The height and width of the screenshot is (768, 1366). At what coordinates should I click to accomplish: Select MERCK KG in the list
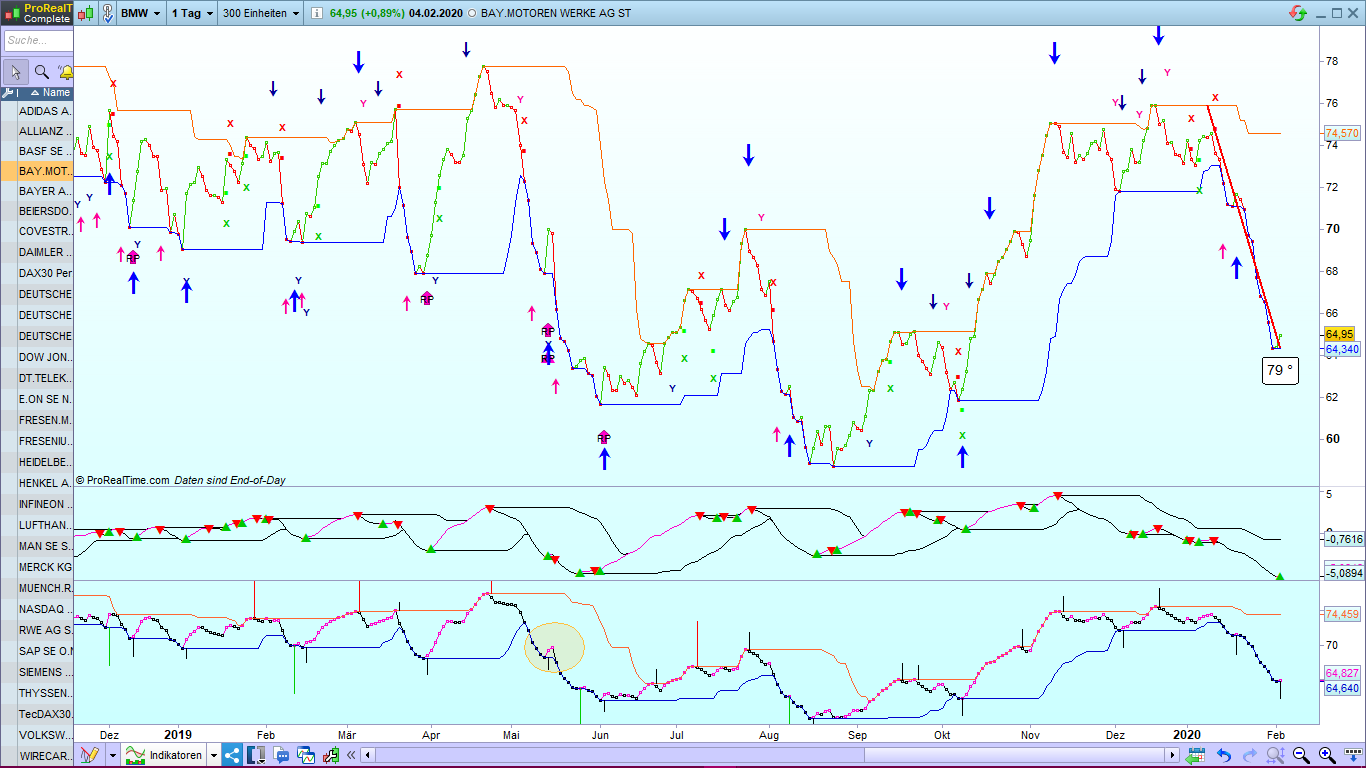(45, 567)
